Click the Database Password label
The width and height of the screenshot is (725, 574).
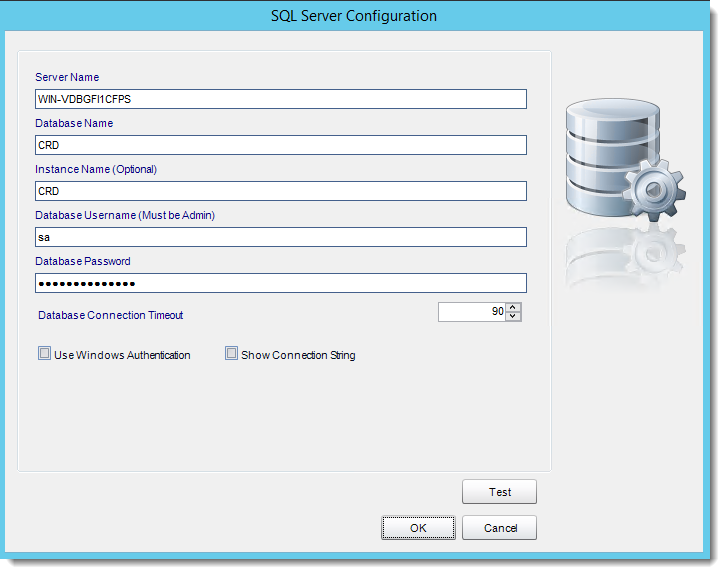[x=83, y=261]
